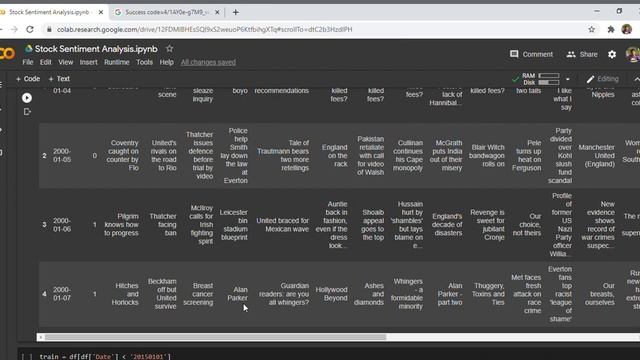This screenshot has height=360, width=640.
Task: Open the Runtime menu
Action: (117, 62)
